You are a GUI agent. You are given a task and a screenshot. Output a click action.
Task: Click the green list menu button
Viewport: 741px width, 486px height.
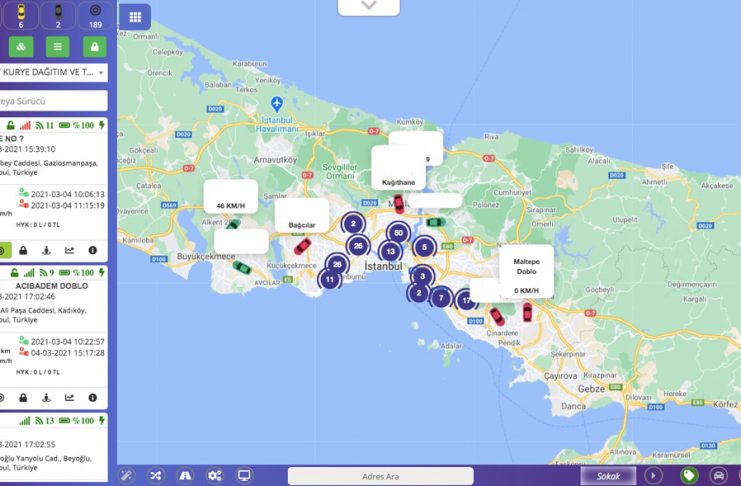pyautogui.click(x=58, y=47)
